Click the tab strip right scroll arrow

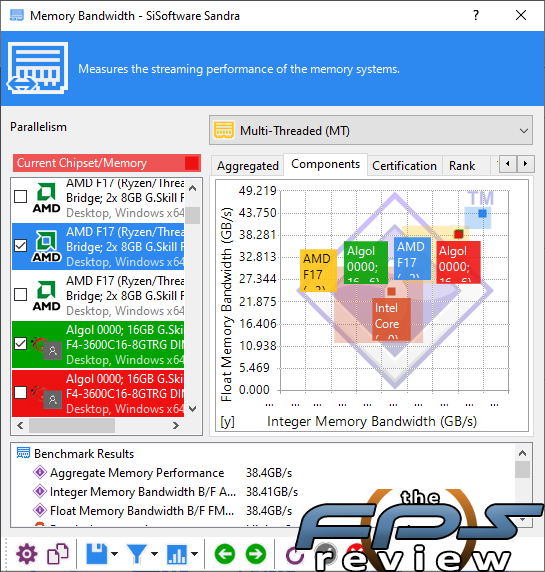pos(526,164)
